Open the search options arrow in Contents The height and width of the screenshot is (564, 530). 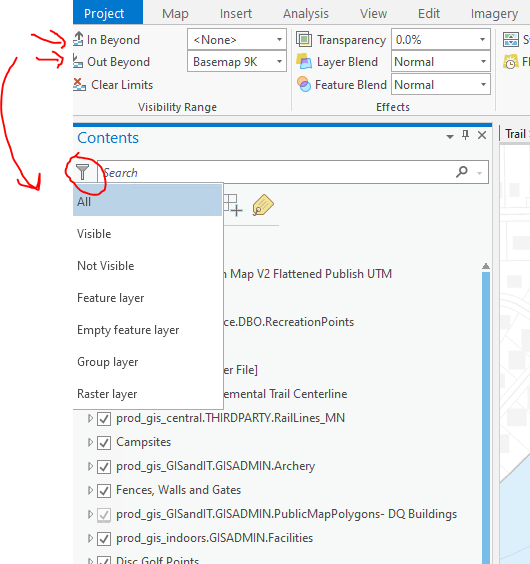pyautogui.click(x=479, y=173)
